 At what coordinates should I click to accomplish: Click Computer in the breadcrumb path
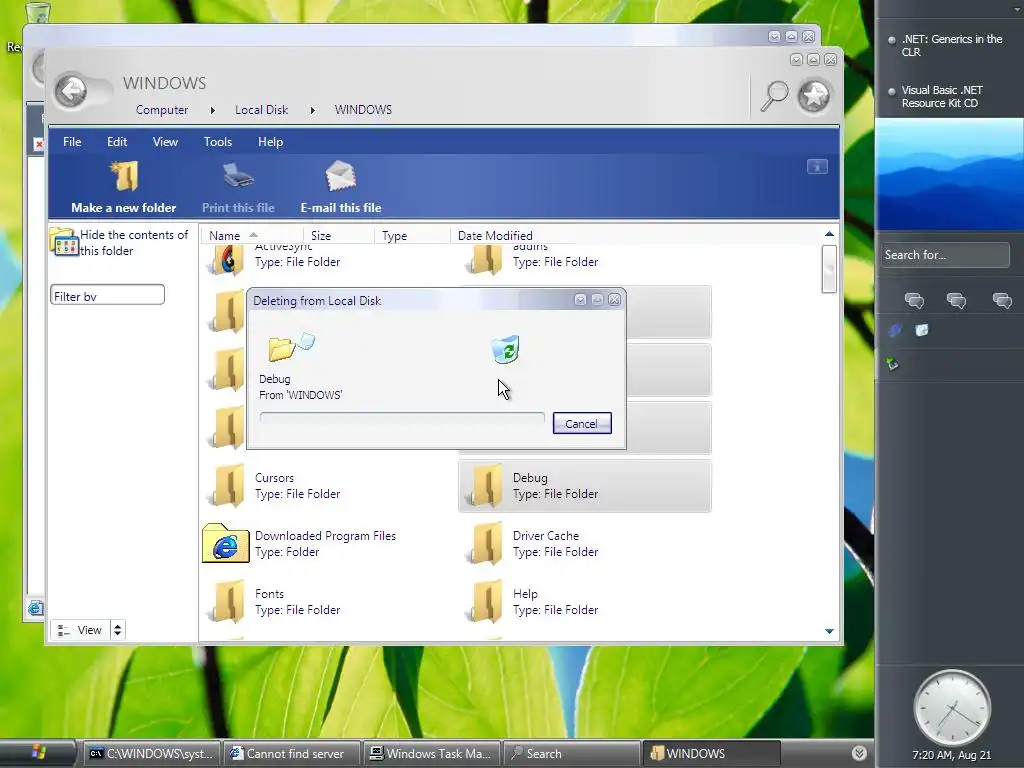162,110
